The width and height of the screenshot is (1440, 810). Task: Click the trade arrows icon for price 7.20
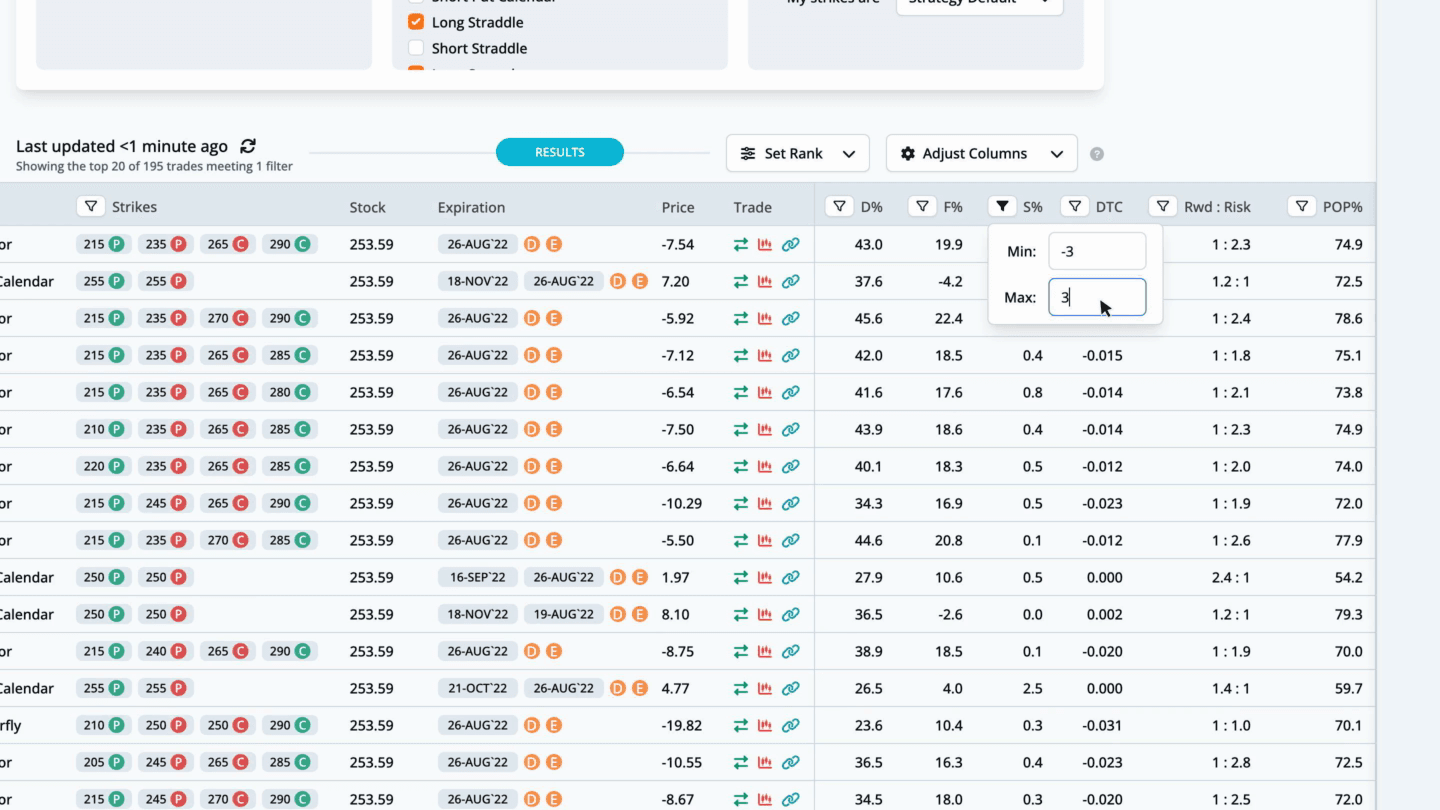tap(741, 281)
